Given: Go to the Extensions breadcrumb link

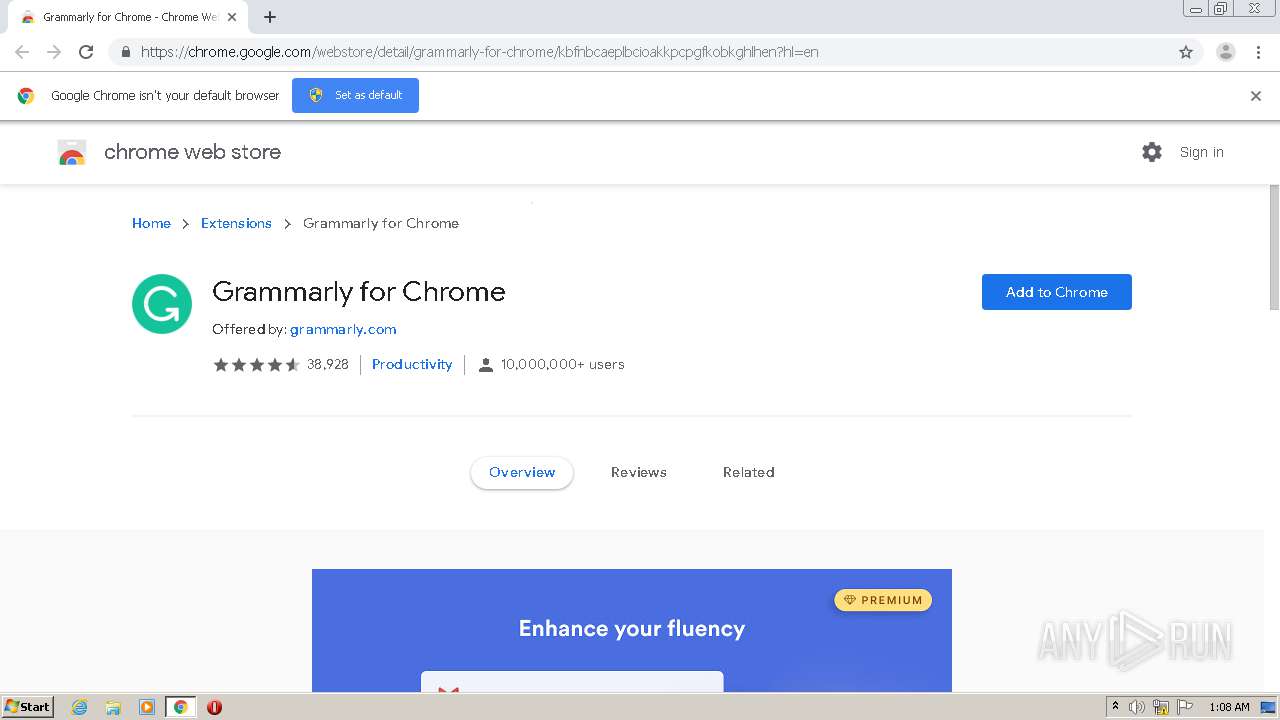Looking at the screenshot, I should (236, 223).
